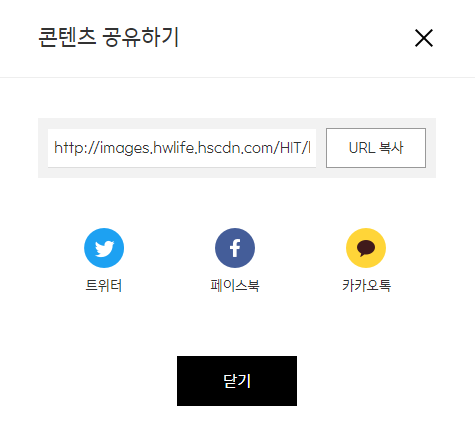Viewport: 475px width, 442px height.
Task: Select the 페이스북 text label
Action: 235,286
